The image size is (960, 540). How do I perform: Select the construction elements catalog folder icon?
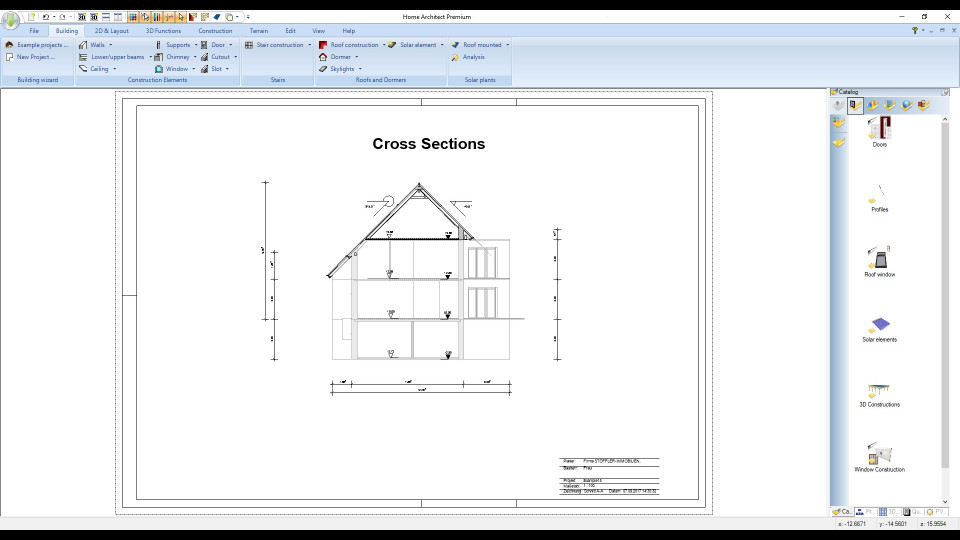tap(855, 105)
